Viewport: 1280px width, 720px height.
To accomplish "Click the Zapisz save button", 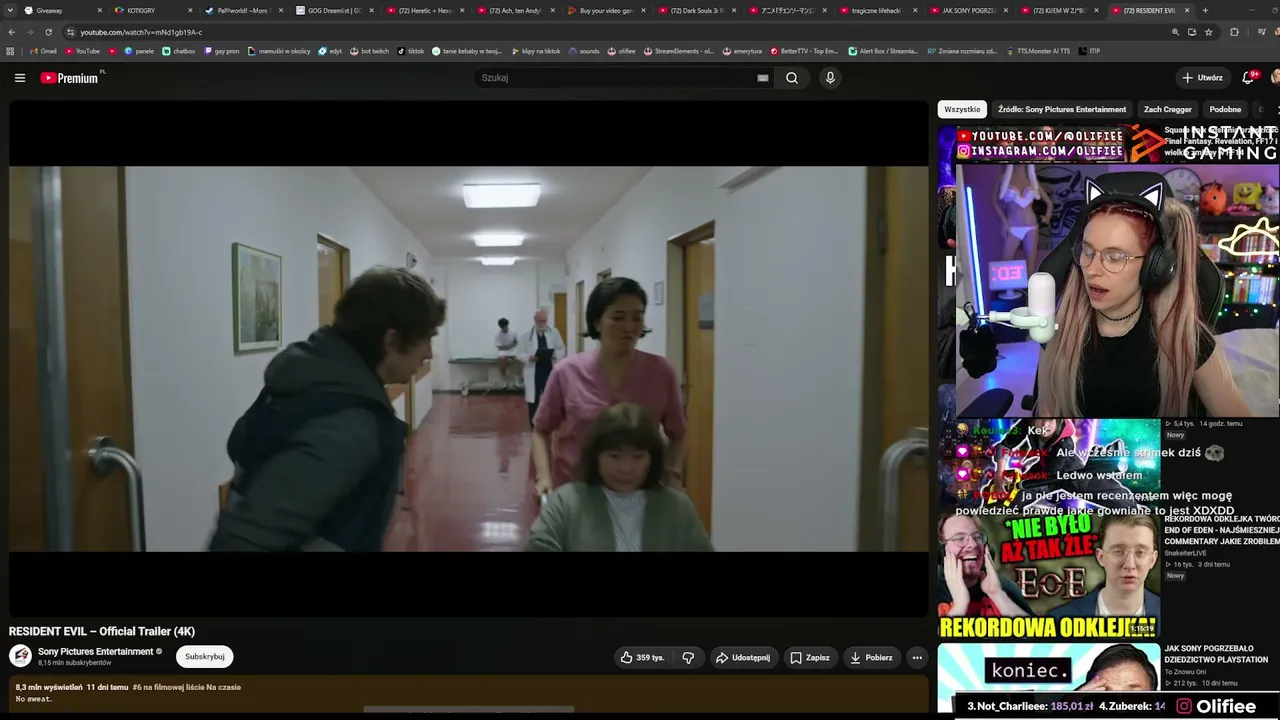I will (810, 657).
